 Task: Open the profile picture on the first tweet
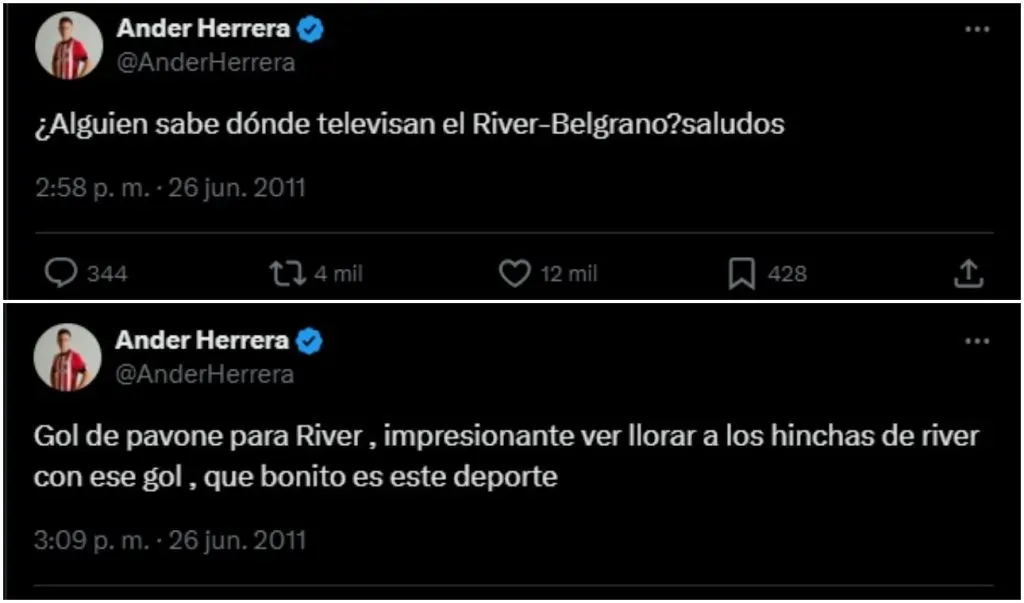(70, 46)
